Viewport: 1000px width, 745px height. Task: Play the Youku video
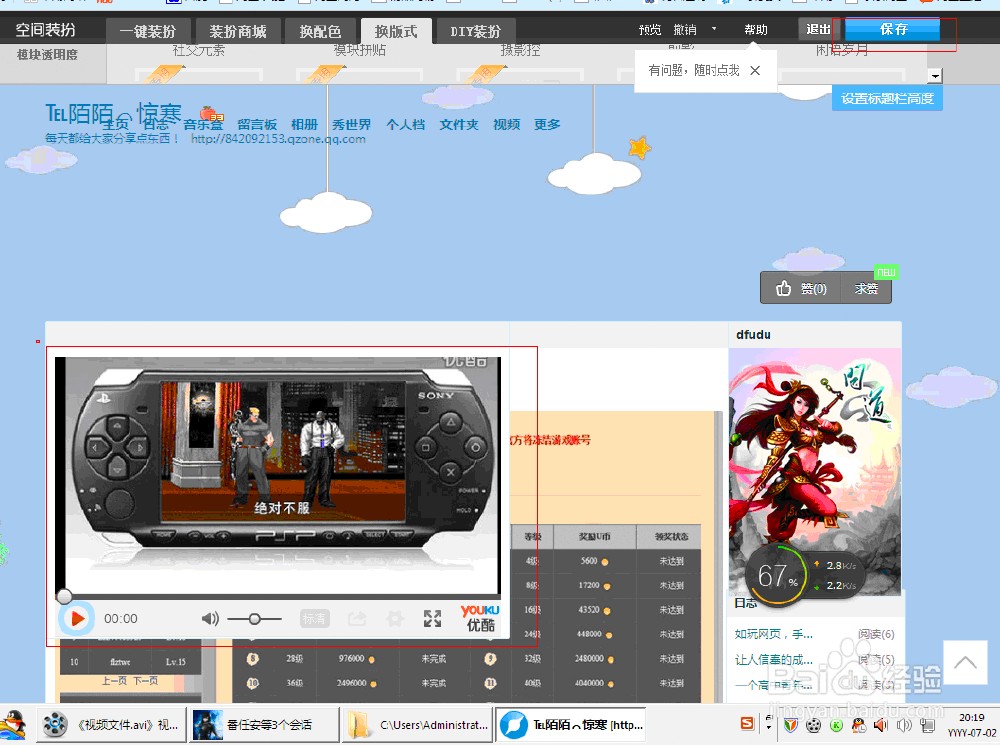pos(77,618)
